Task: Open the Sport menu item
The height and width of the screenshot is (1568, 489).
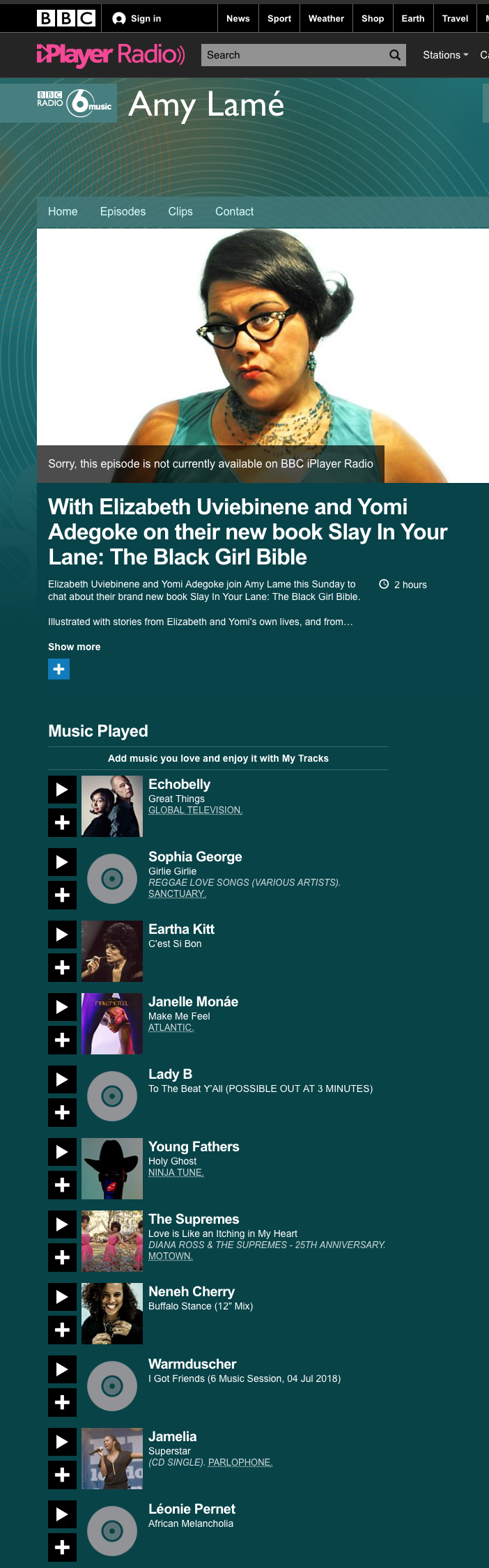Action: pyautogui.click(x=279, y=18)
